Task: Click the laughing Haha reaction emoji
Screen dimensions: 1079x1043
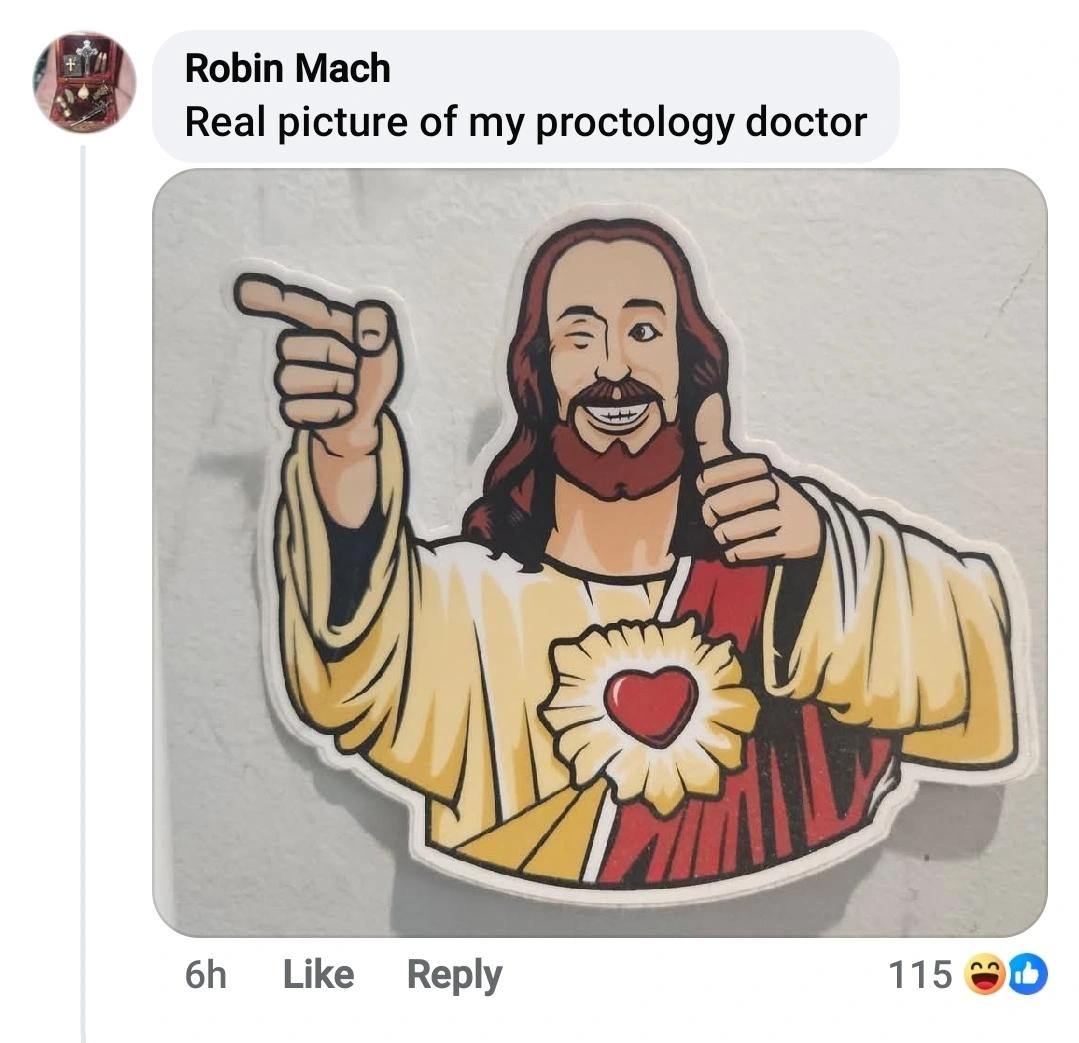Action: pos(984,975)
